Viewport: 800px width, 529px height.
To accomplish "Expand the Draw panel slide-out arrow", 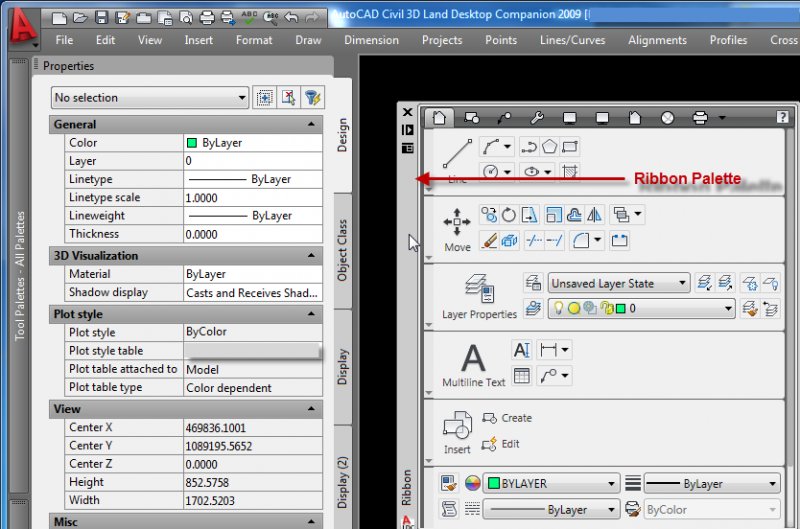I will 429,189.
